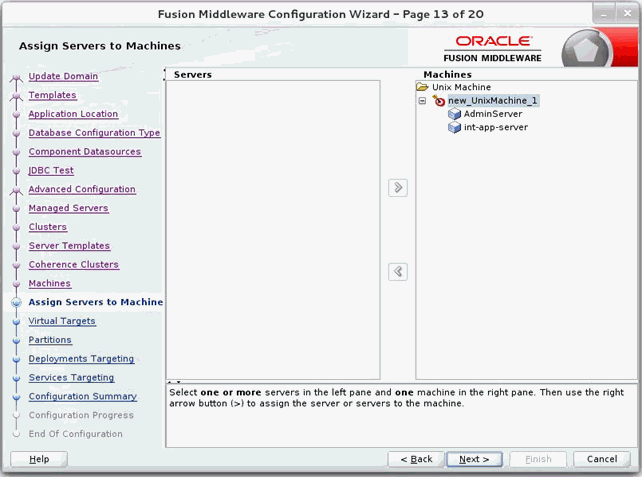Screen dimensions: 642x477
Task: Select new_UnixMachine_1 in Machines tree
Action: point(493,100)
